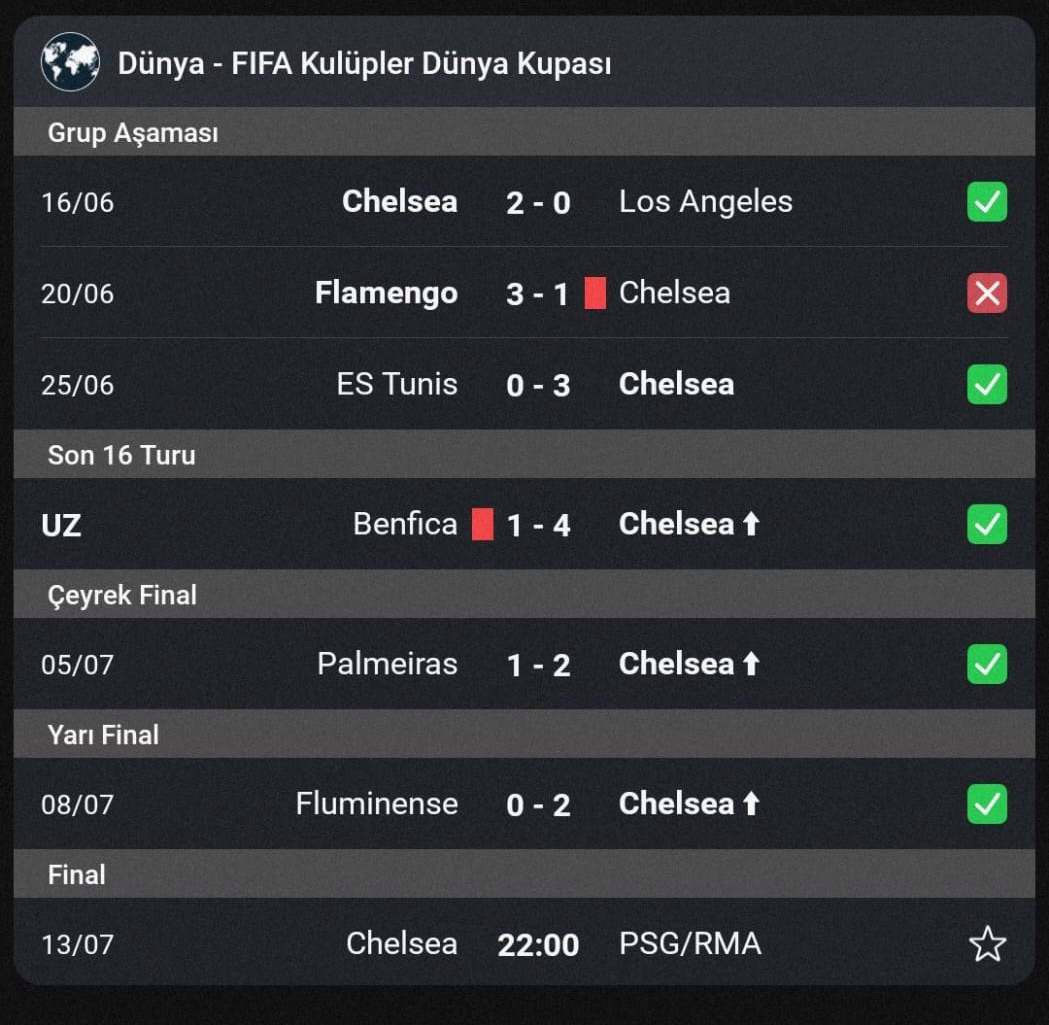
Task: Click red card icon beside Chelsea in Flamengo match
Action: (595, 293)
